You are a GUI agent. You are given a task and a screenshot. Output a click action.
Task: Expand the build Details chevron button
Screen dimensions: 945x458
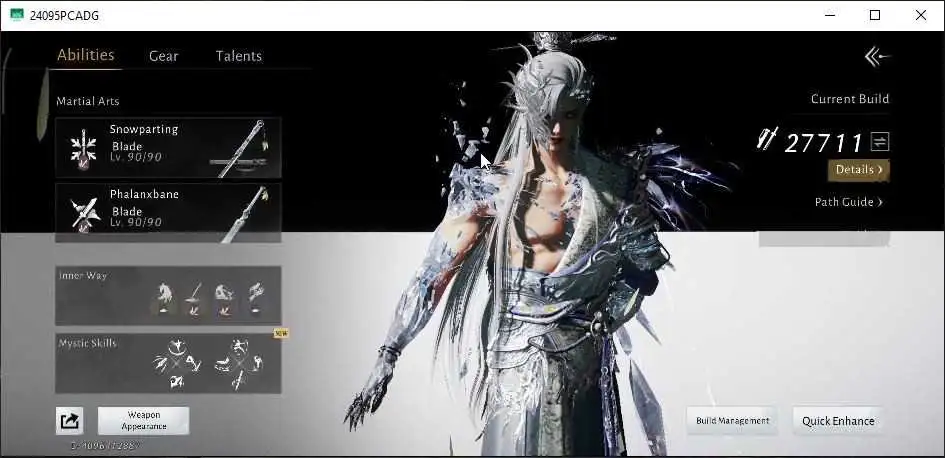pos(859,170)
